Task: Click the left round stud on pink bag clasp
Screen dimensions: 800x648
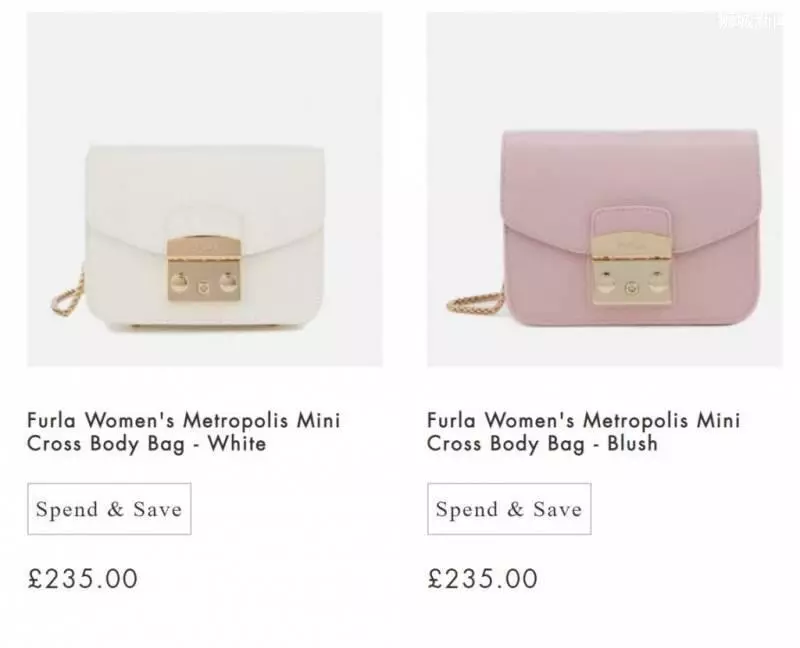Action: coord(607,282)
